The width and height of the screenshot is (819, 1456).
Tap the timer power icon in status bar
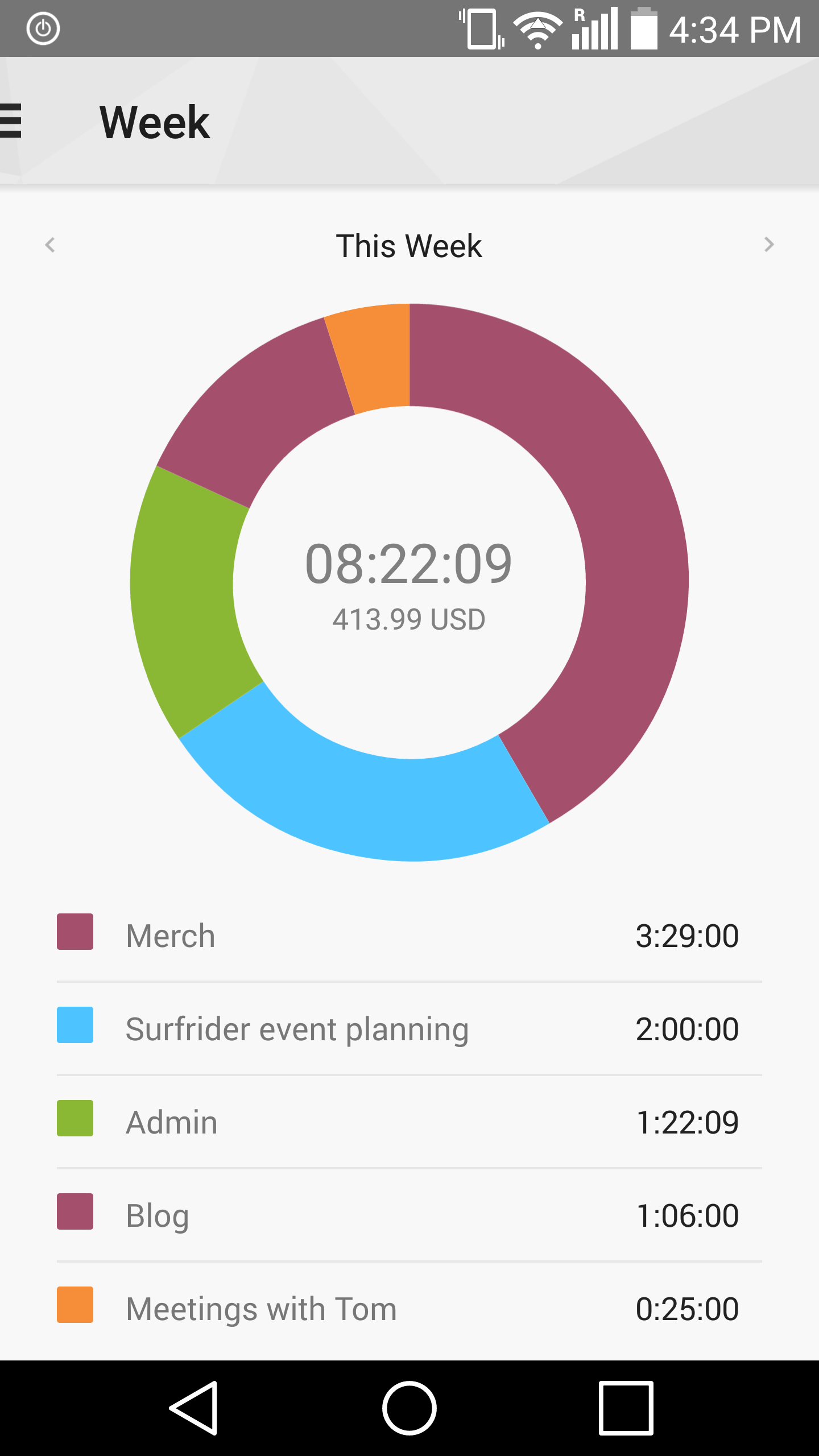tap(43, 28)
